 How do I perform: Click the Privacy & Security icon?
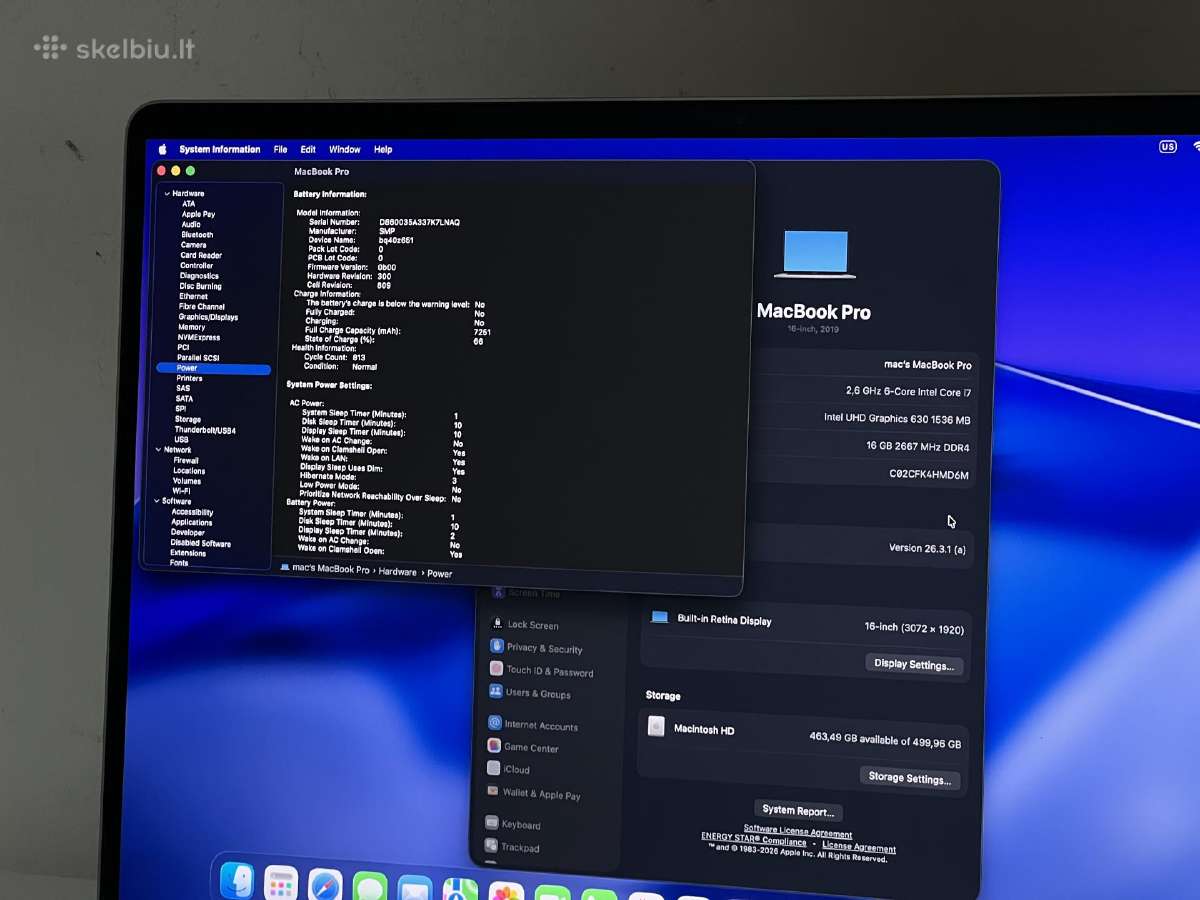click(x=497, y=646)
